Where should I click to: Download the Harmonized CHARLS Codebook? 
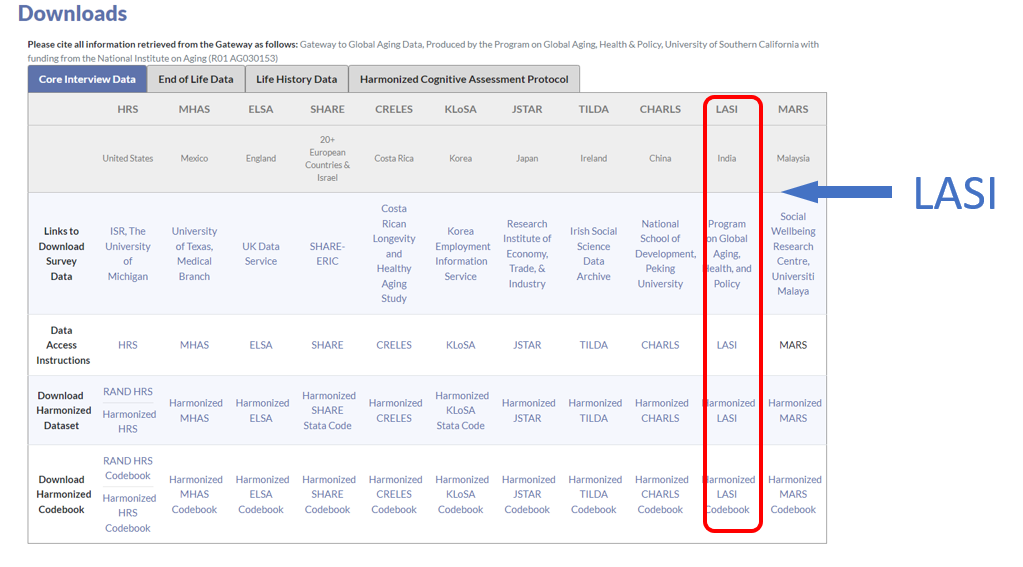(662, 495)
